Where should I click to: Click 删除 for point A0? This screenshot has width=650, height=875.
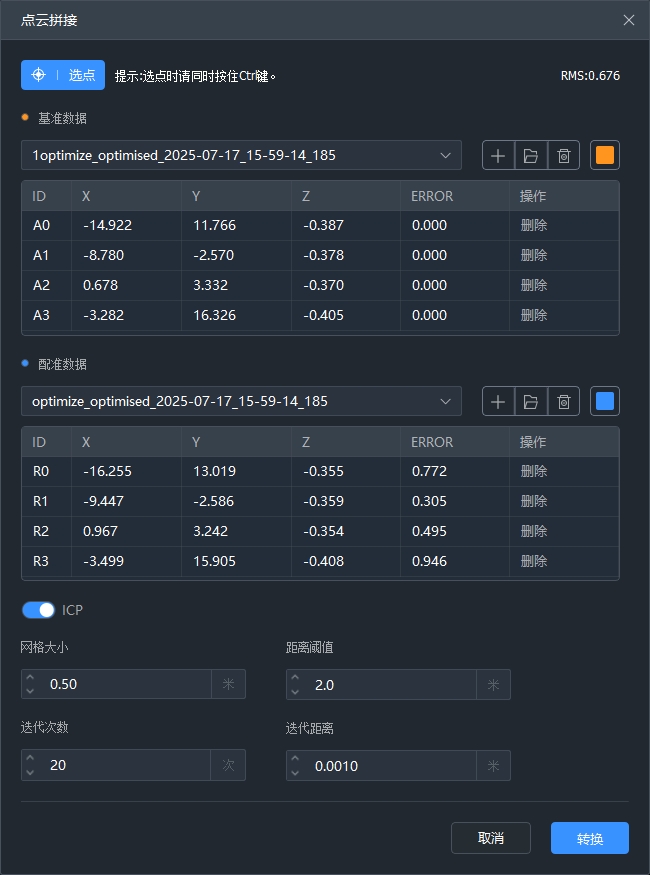pyautogui.click(x=534, y=226)
